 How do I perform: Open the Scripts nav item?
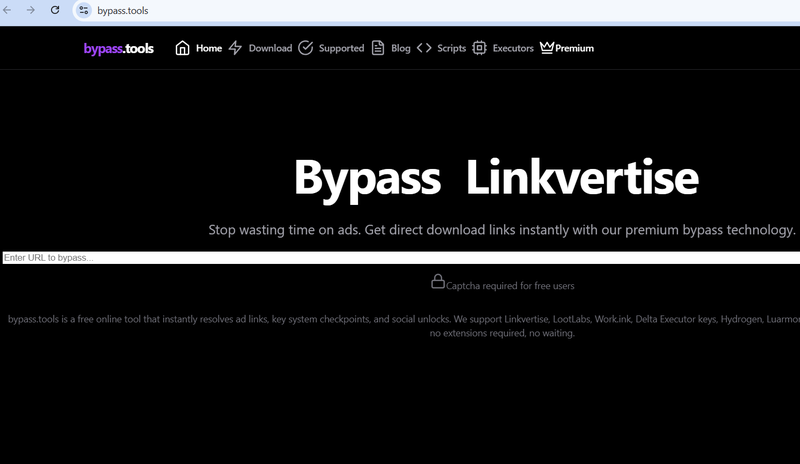(x=452, y=48)
